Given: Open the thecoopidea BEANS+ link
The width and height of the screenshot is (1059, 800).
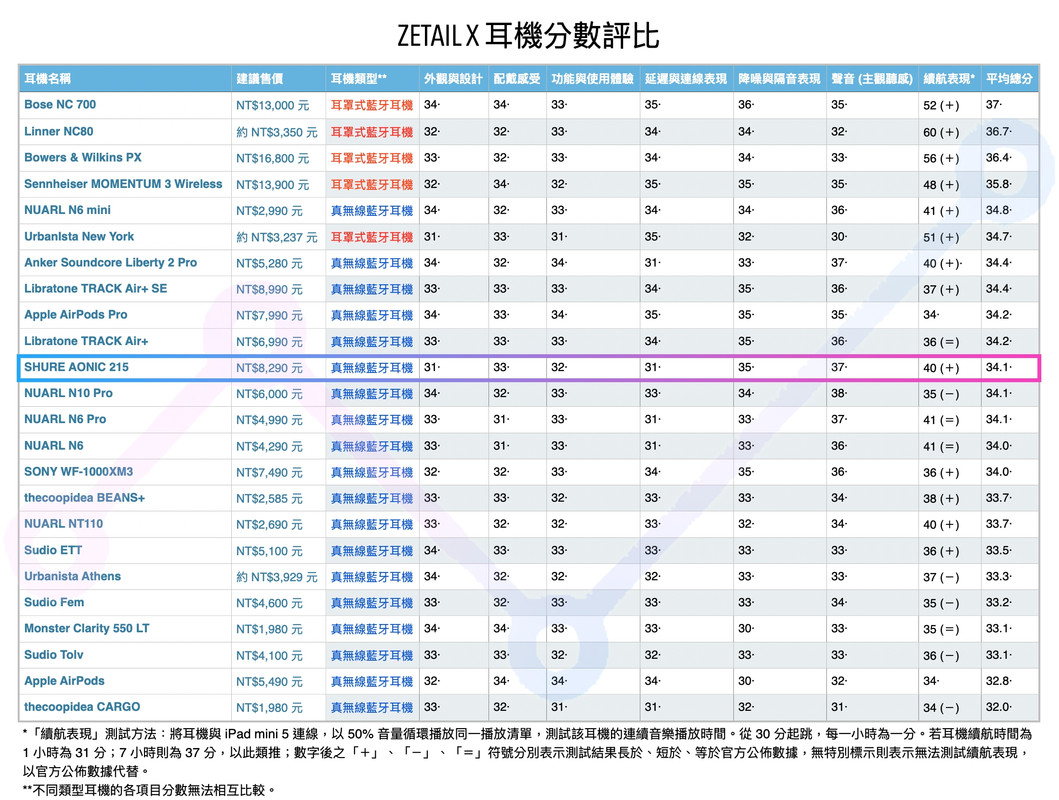Looking at the screenshot, I should [84, 498].
